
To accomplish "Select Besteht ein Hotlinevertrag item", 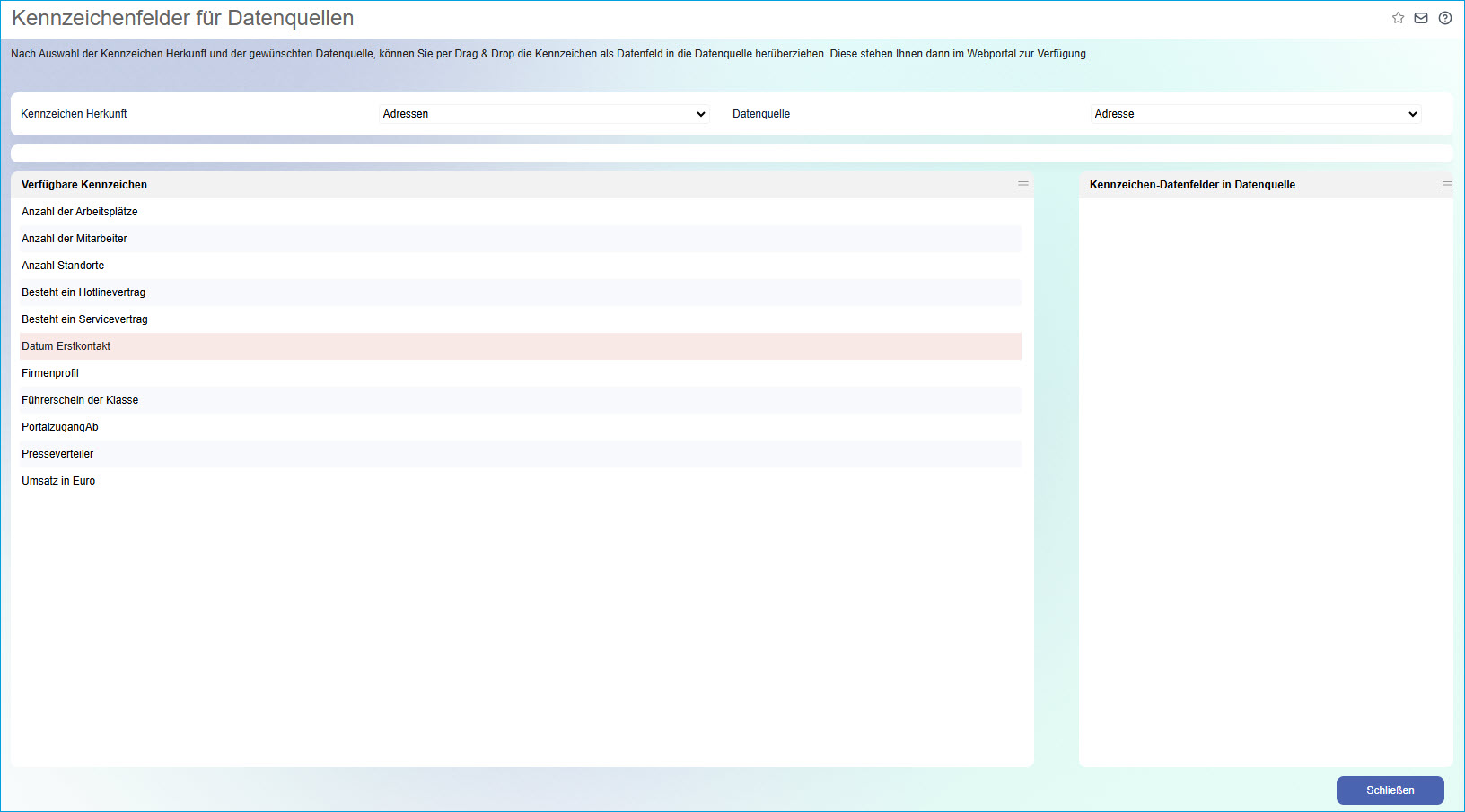I will pos(83,292).
